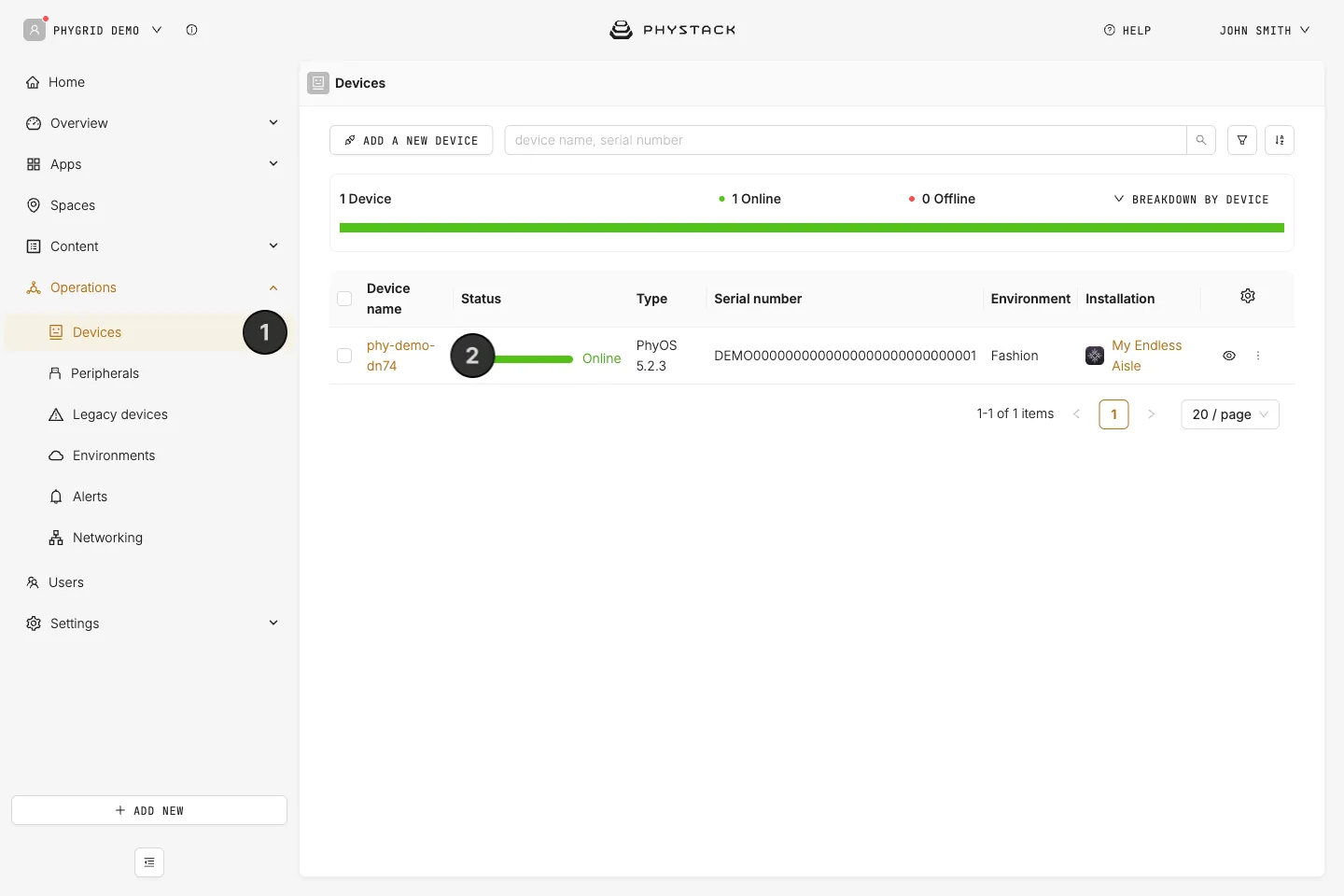Open the My Endless Aisle installation link
1344x896 pixels.
pyautogui.click(x=1147, y=356)
